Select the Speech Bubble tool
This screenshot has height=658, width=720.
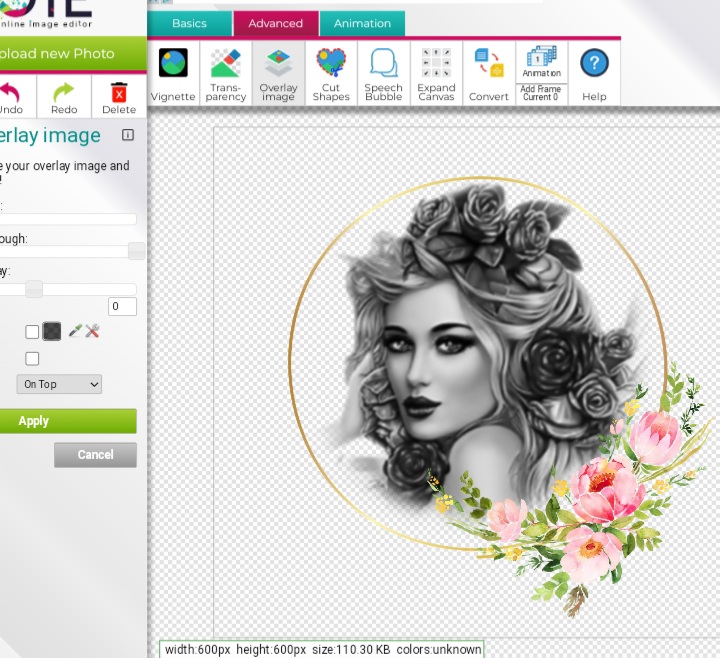pyautogui.click(x=383, y=73)
